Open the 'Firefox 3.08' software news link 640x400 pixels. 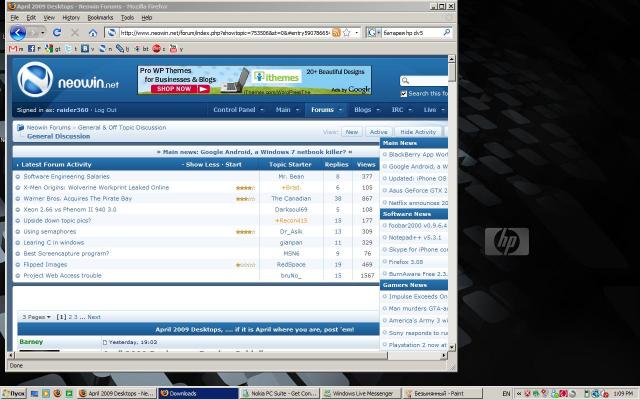(405, 262)
